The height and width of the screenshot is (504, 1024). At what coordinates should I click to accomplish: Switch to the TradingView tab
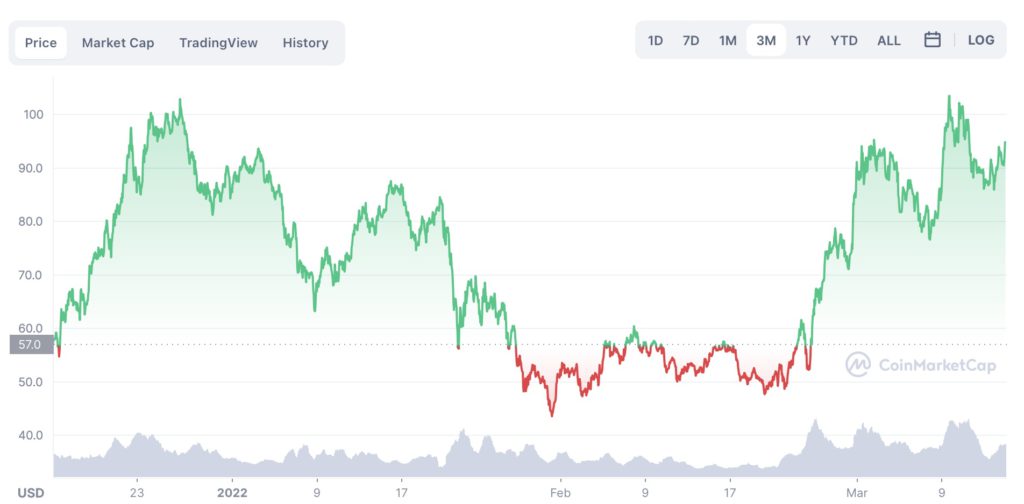(218, 43)
